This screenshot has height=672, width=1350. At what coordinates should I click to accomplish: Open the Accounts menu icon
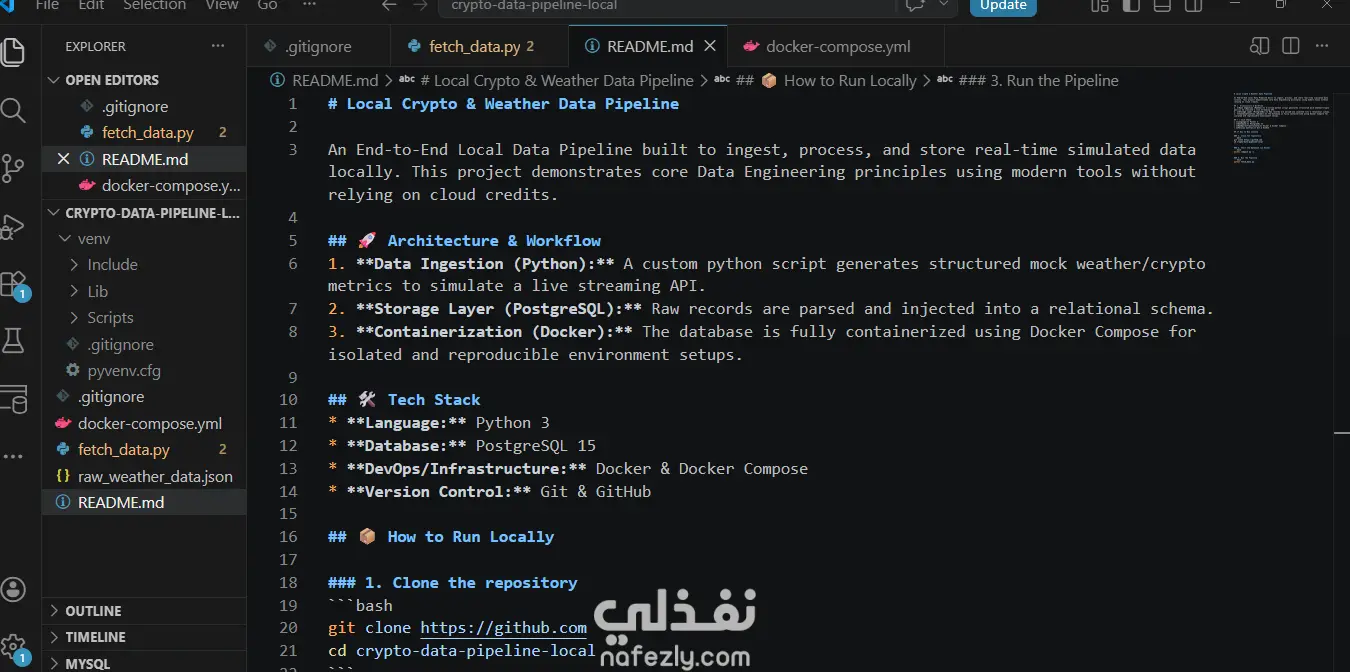(x=12, y=589)
